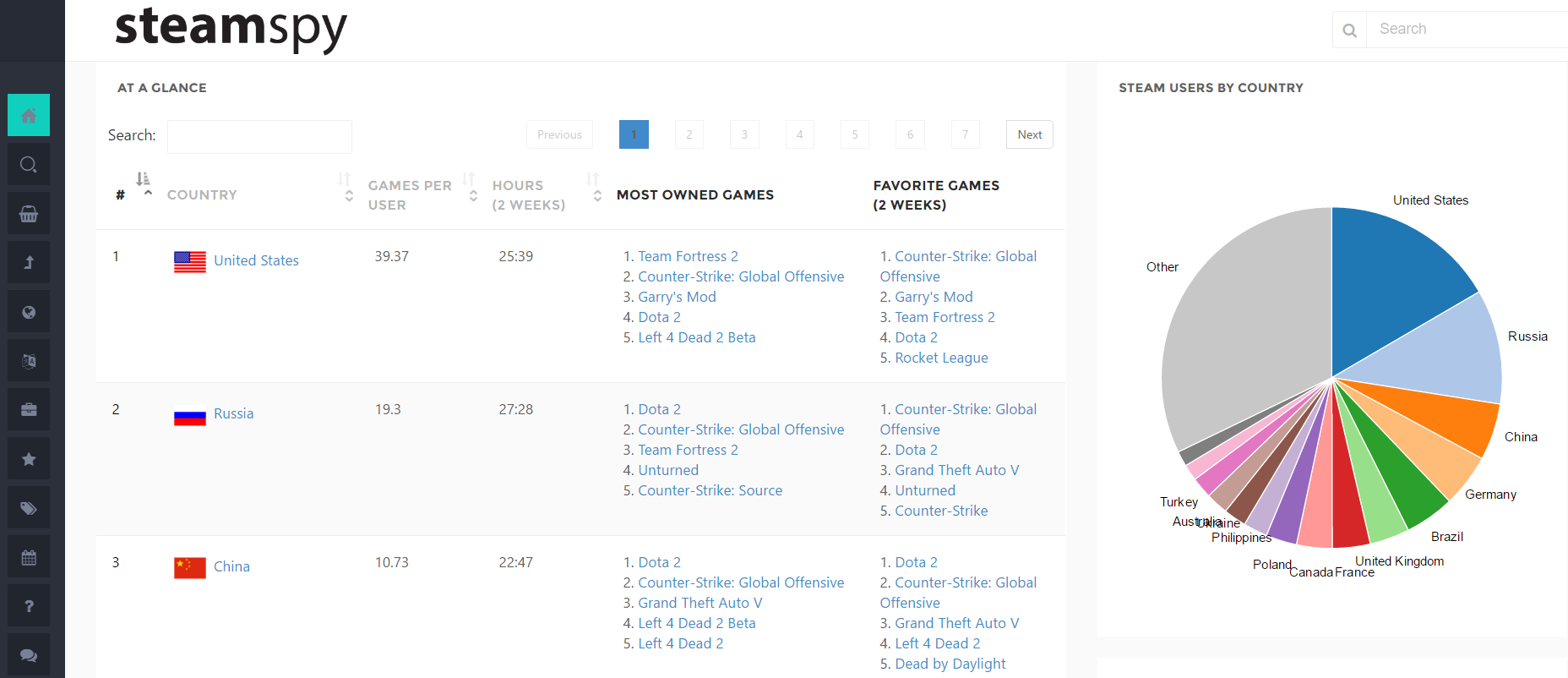The height and width of the screenshot is (678, 1568).
Task: Go to page 7 of the table
Action: [966, 134]
